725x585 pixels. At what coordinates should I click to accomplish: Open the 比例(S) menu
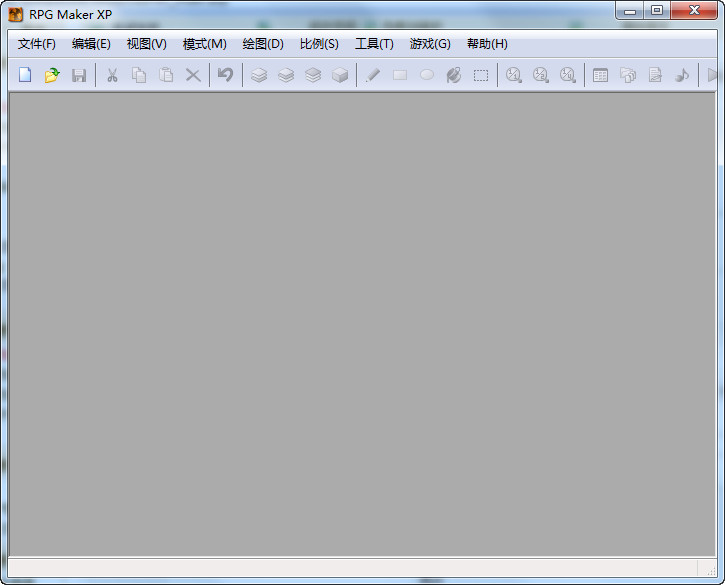(319, 44)
